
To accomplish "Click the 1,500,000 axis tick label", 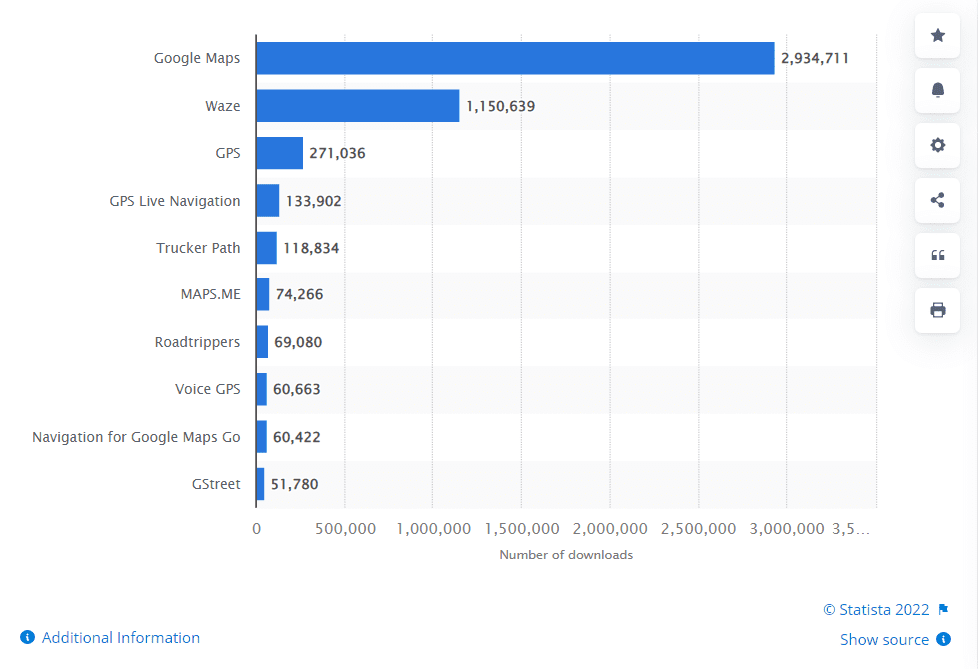I will [x=522, y=529].
